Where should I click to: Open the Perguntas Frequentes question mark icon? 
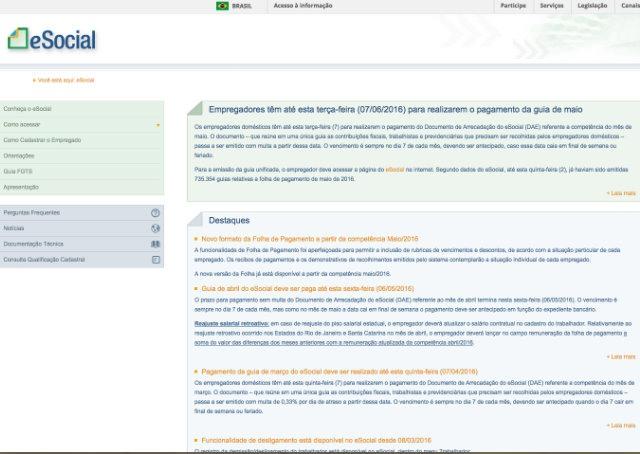pyautogui.click(x=156, y=213)
